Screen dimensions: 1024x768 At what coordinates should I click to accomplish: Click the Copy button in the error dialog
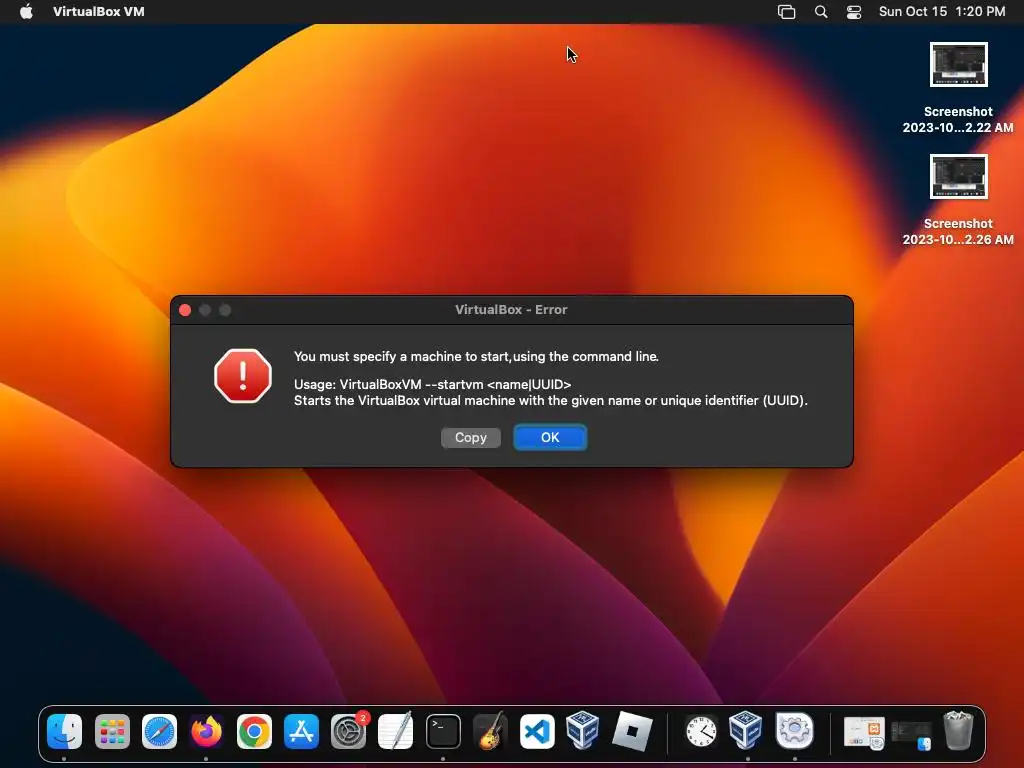[471, 438]
